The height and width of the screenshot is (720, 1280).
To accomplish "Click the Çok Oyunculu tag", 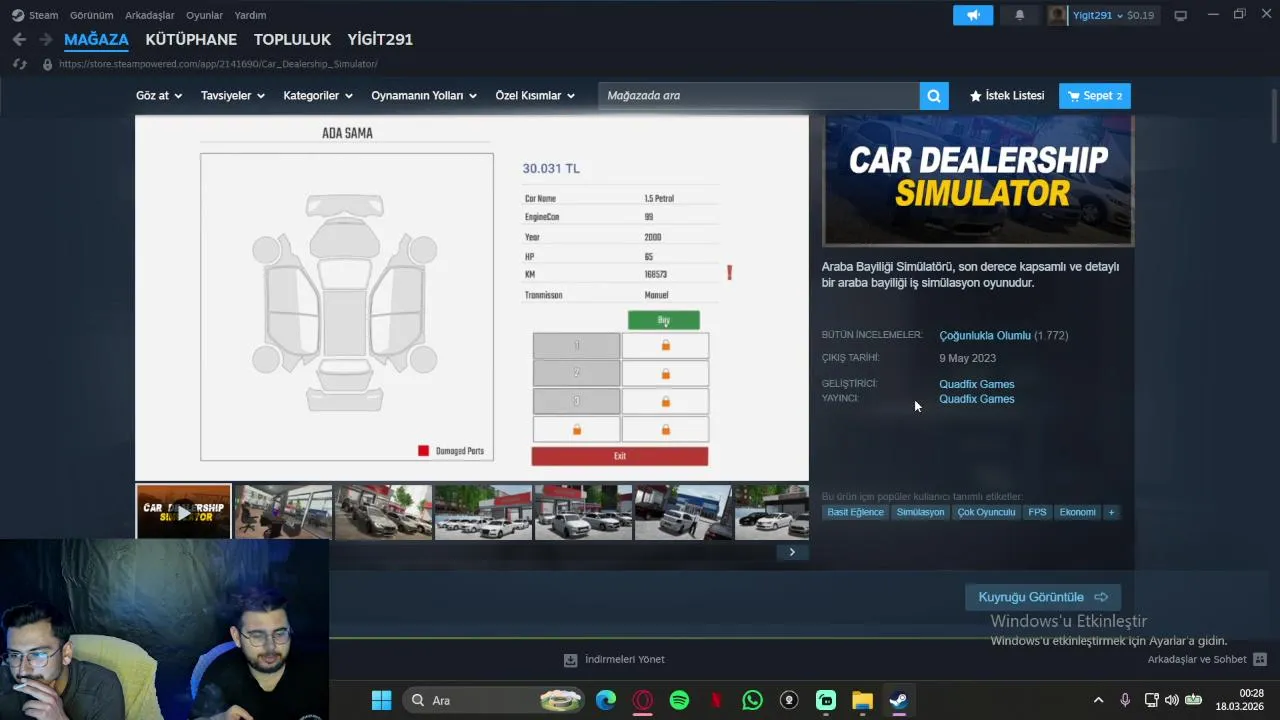I will (986, 512).
